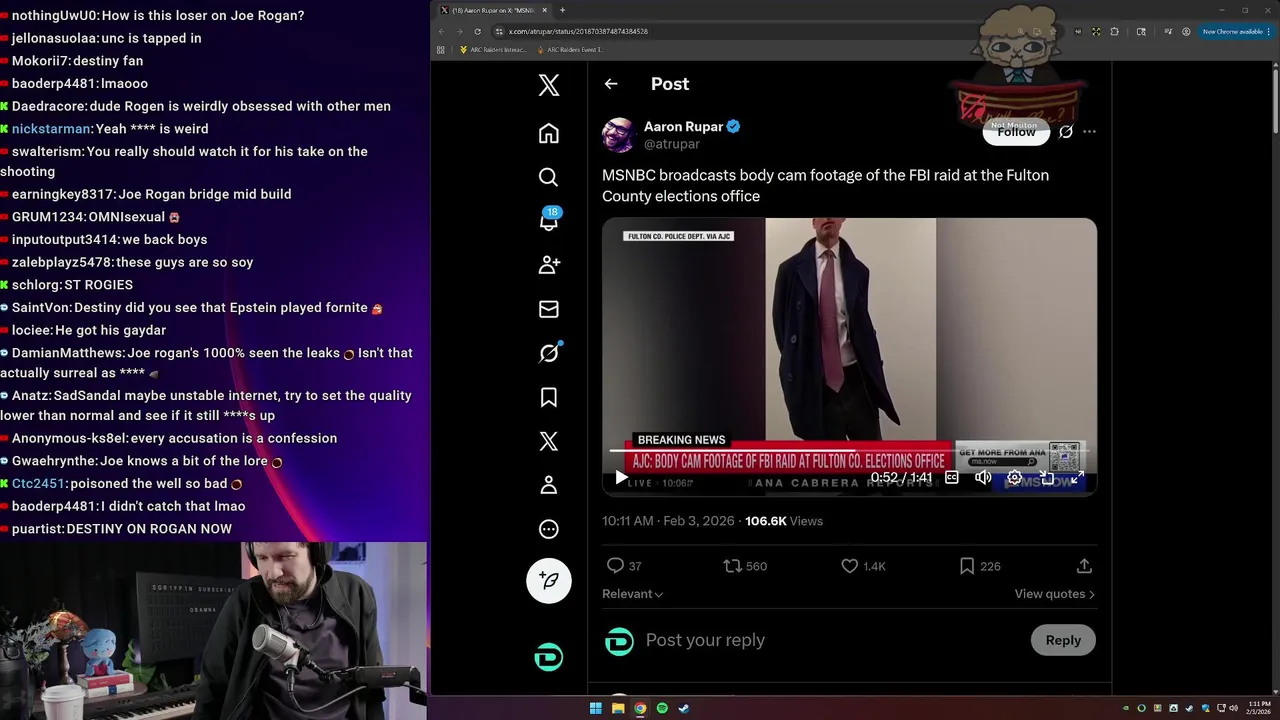Viewport: 1280px width, 720px height.
Task: Open Spotify from the taskbar
Action: [662, 708]
